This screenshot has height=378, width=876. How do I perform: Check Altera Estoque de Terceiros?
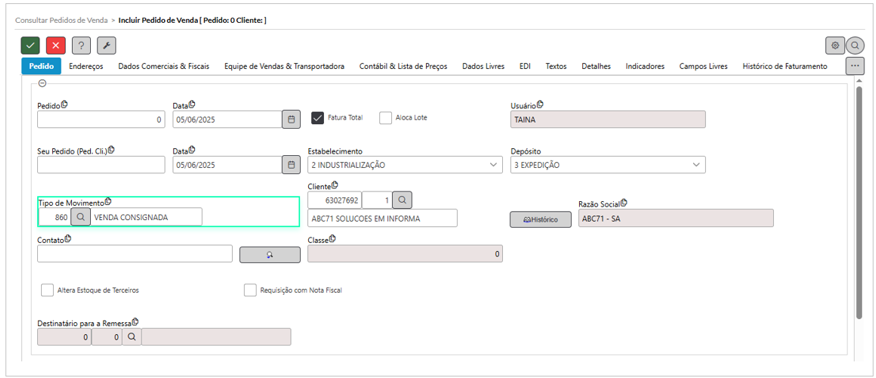(47, 290)
